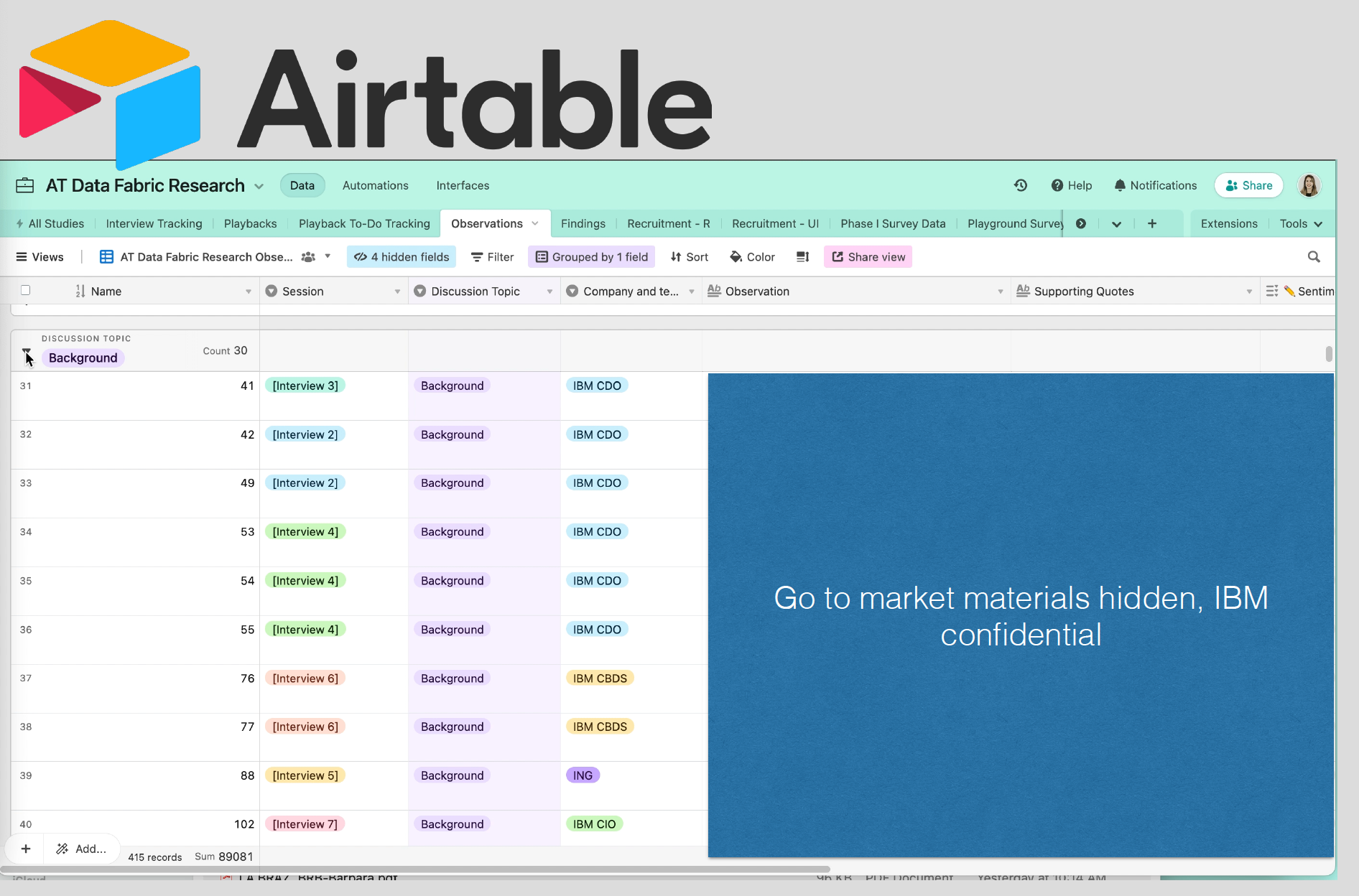Click the Share view button
The width and height of the screenshot is (1359, 896).
(868, 257)
